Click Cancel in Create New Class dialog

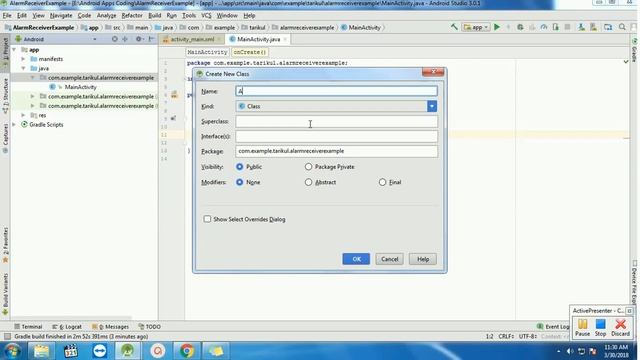(x=389, y=259)
